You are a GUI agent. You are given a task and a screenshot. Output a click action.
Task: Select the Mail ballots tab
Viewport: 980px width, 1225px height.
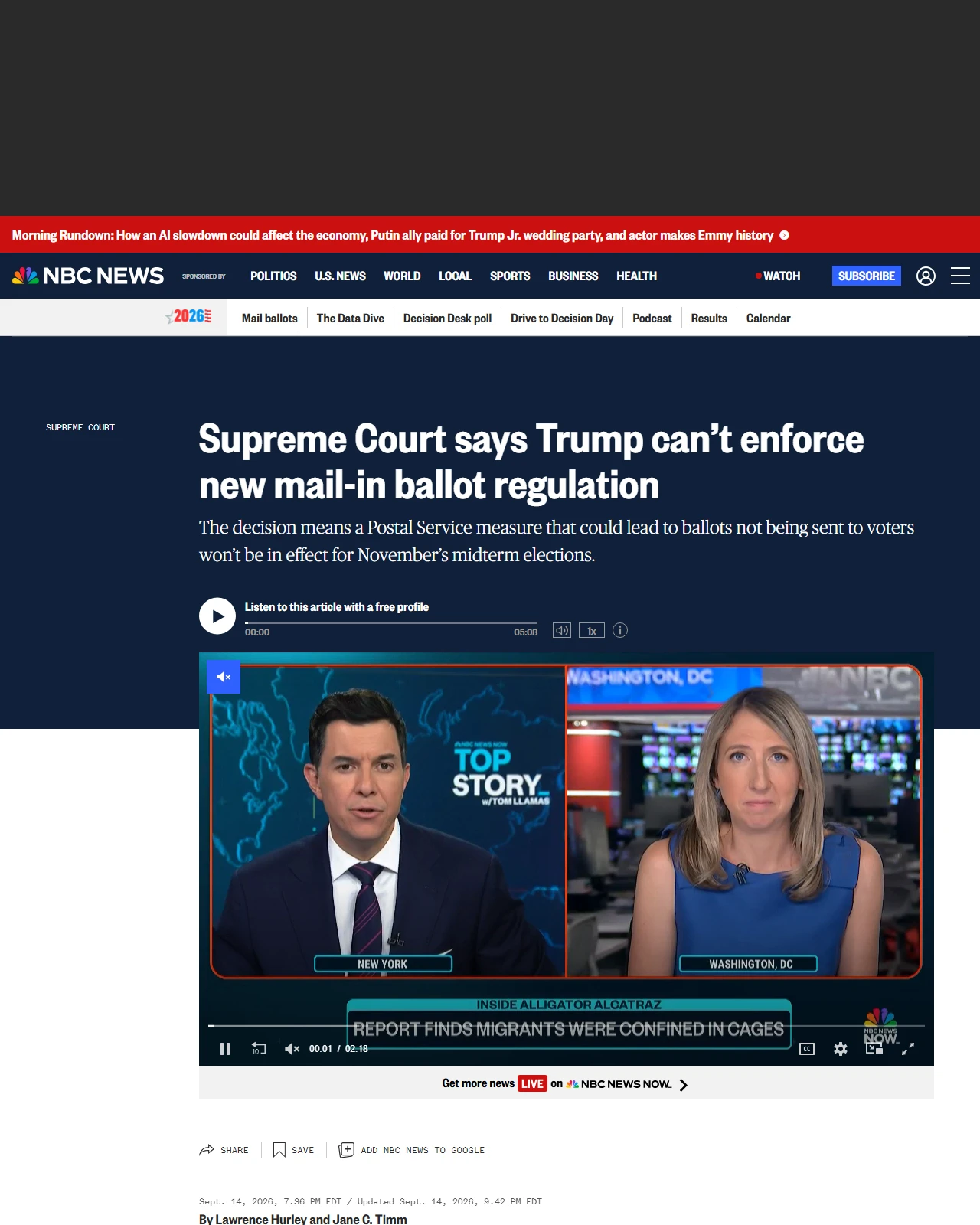pos(269,318)
